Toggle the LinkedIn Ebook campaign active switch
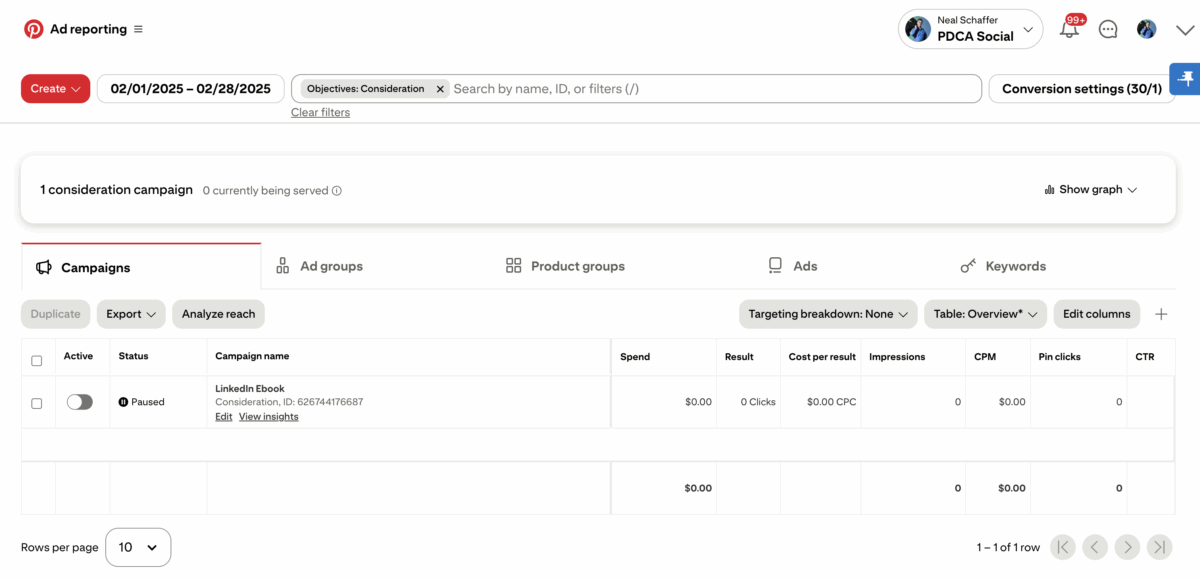 [x=79, y=402]
